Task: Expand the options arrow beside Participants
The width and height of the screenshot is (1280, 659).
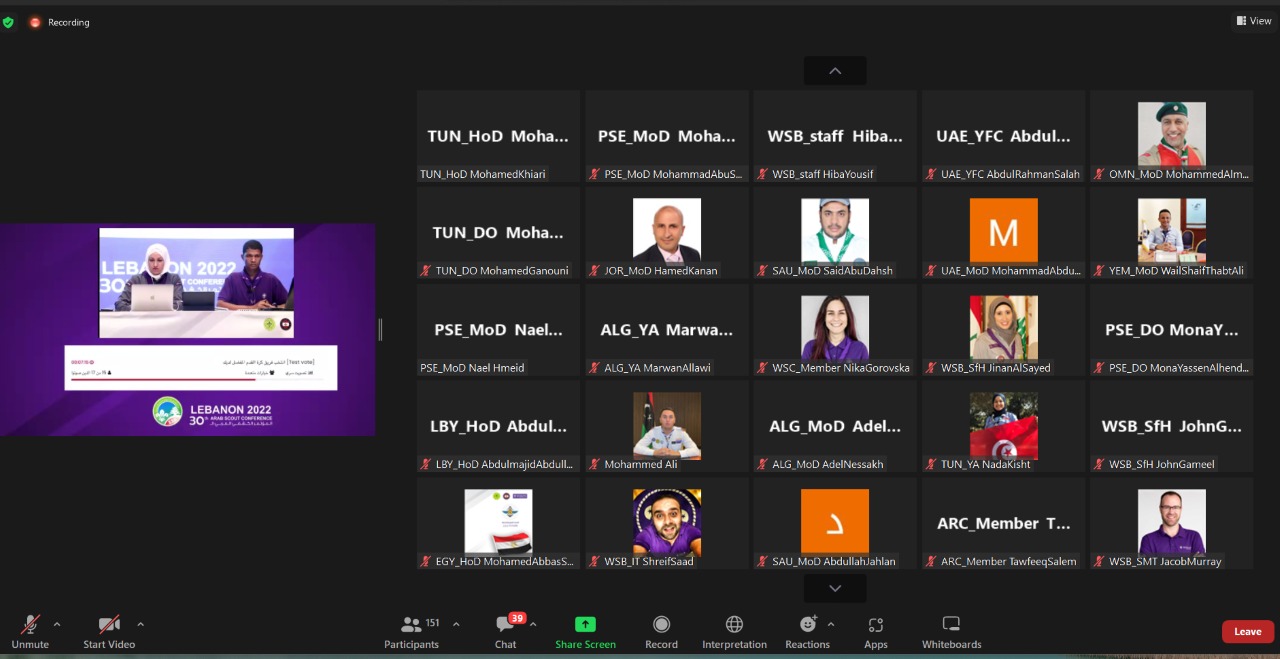Action: (x=456, y=624)
